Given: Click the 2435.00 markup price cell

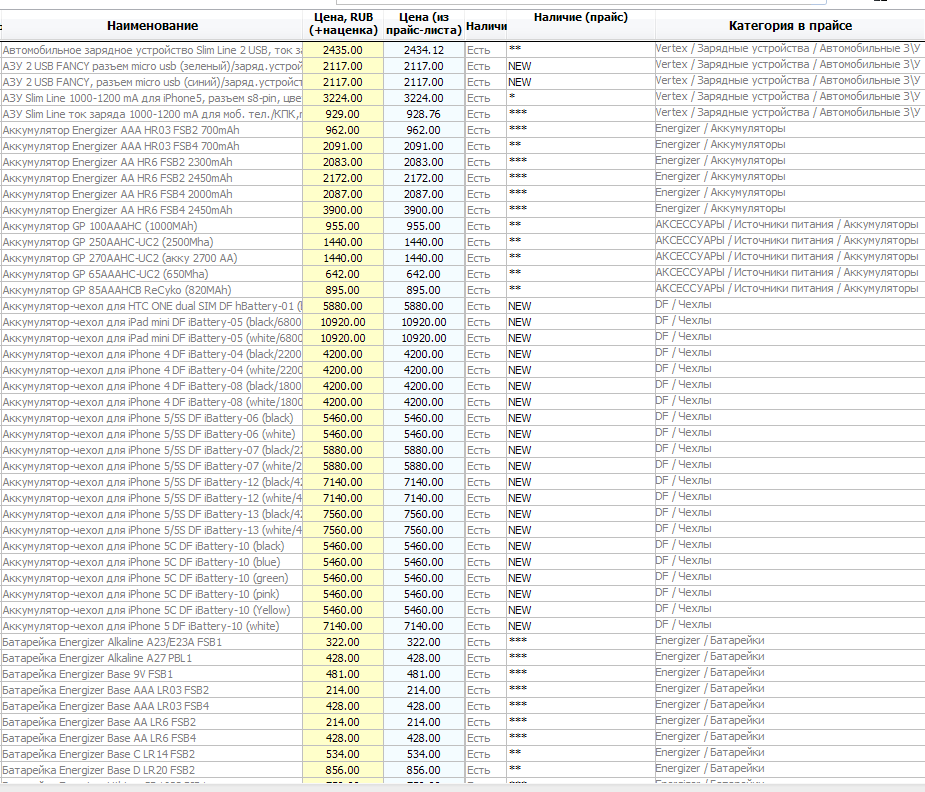Looking at the screenshot, I should click(343, 50).
